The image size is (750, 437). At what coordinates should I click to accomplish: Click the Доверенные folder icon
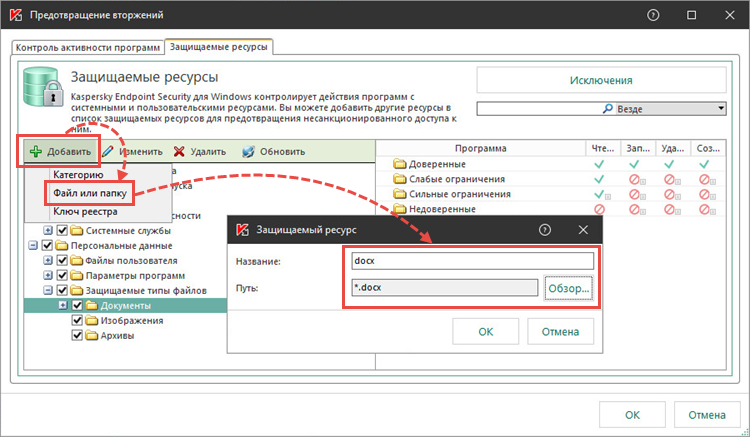click(399, 164)
